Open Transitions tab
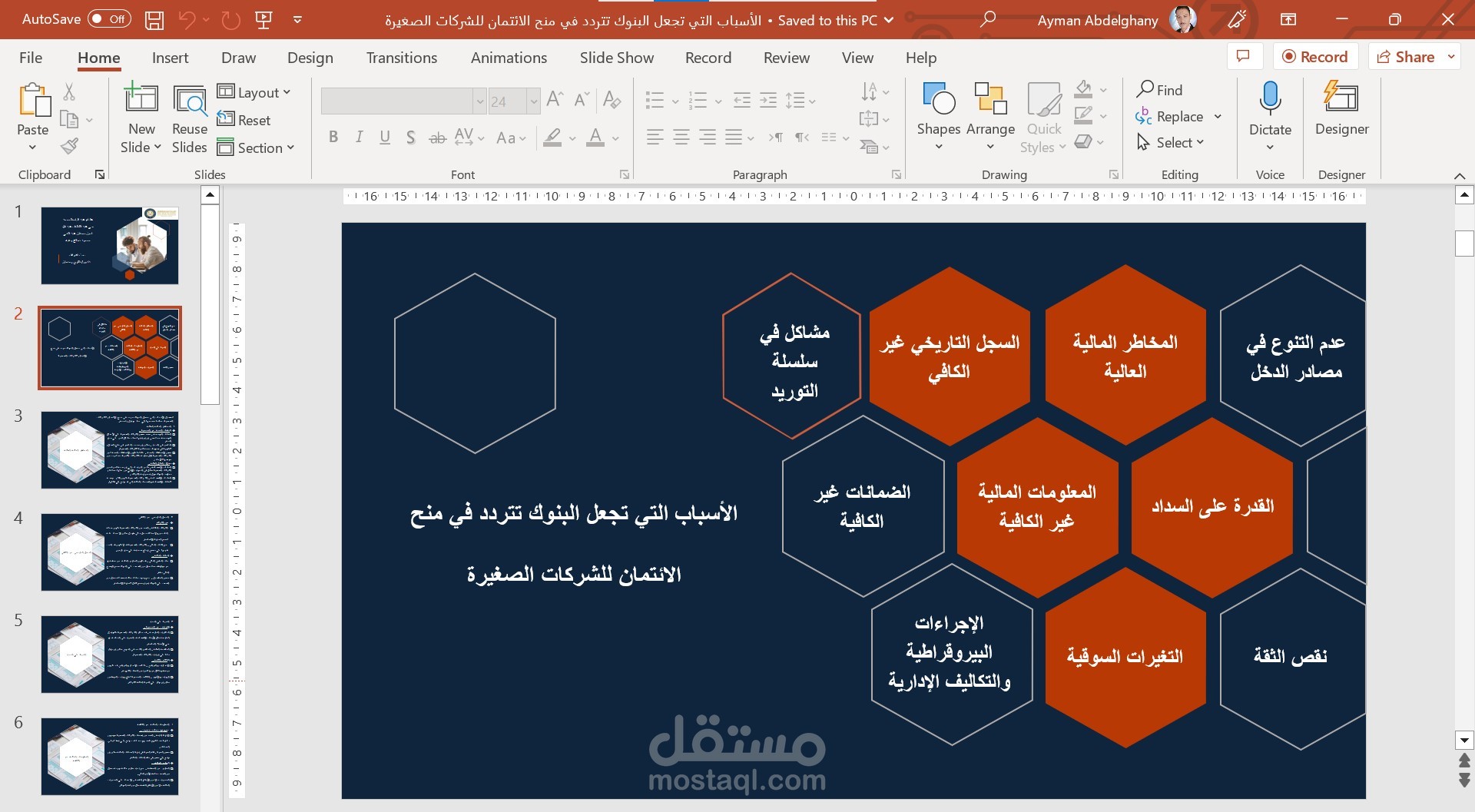Screen dimensions: 1475x812 [402, 58]
